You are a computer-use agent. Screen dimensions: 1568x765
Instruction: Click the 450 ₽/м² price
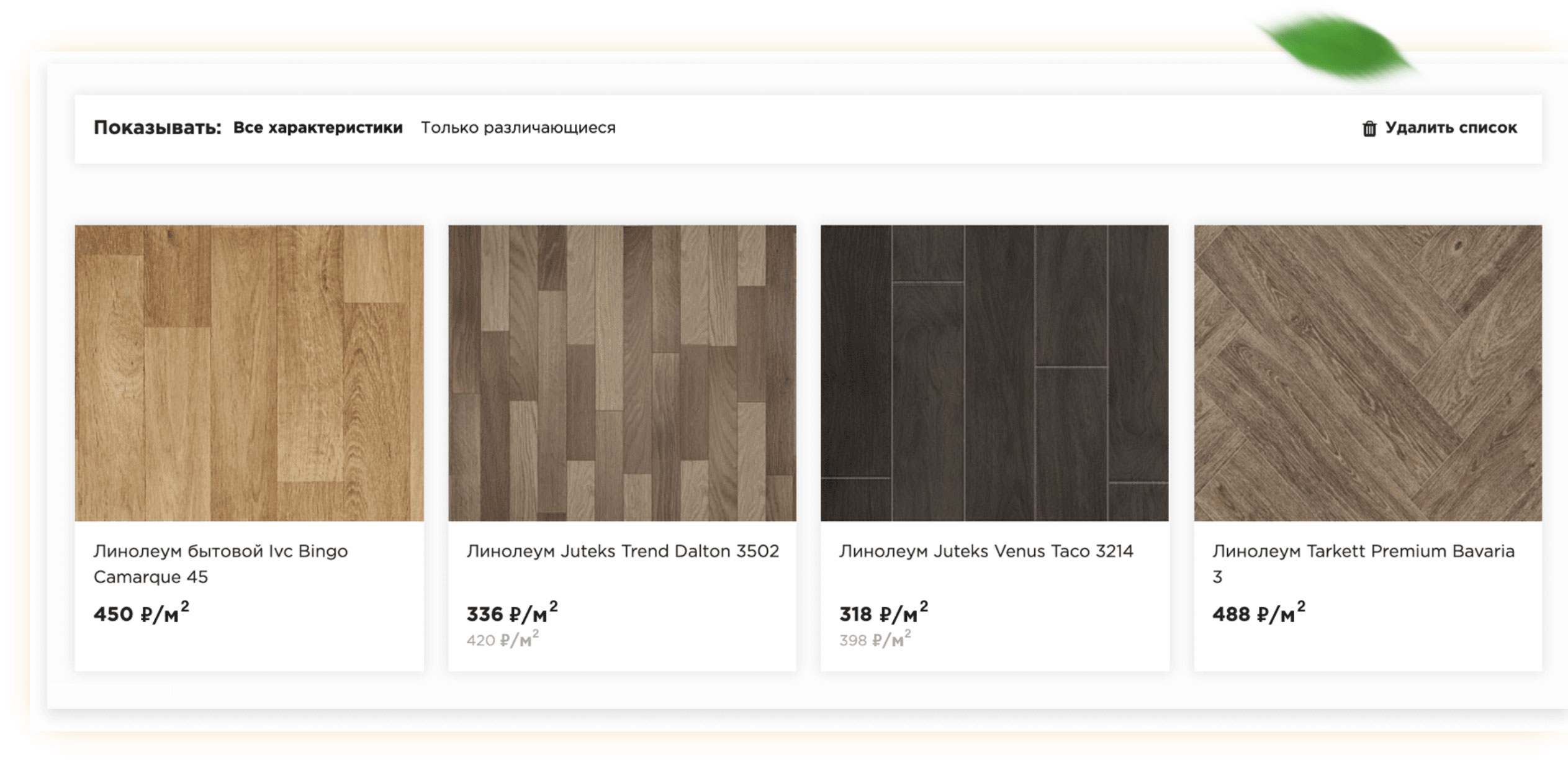[x=141, y=613]
